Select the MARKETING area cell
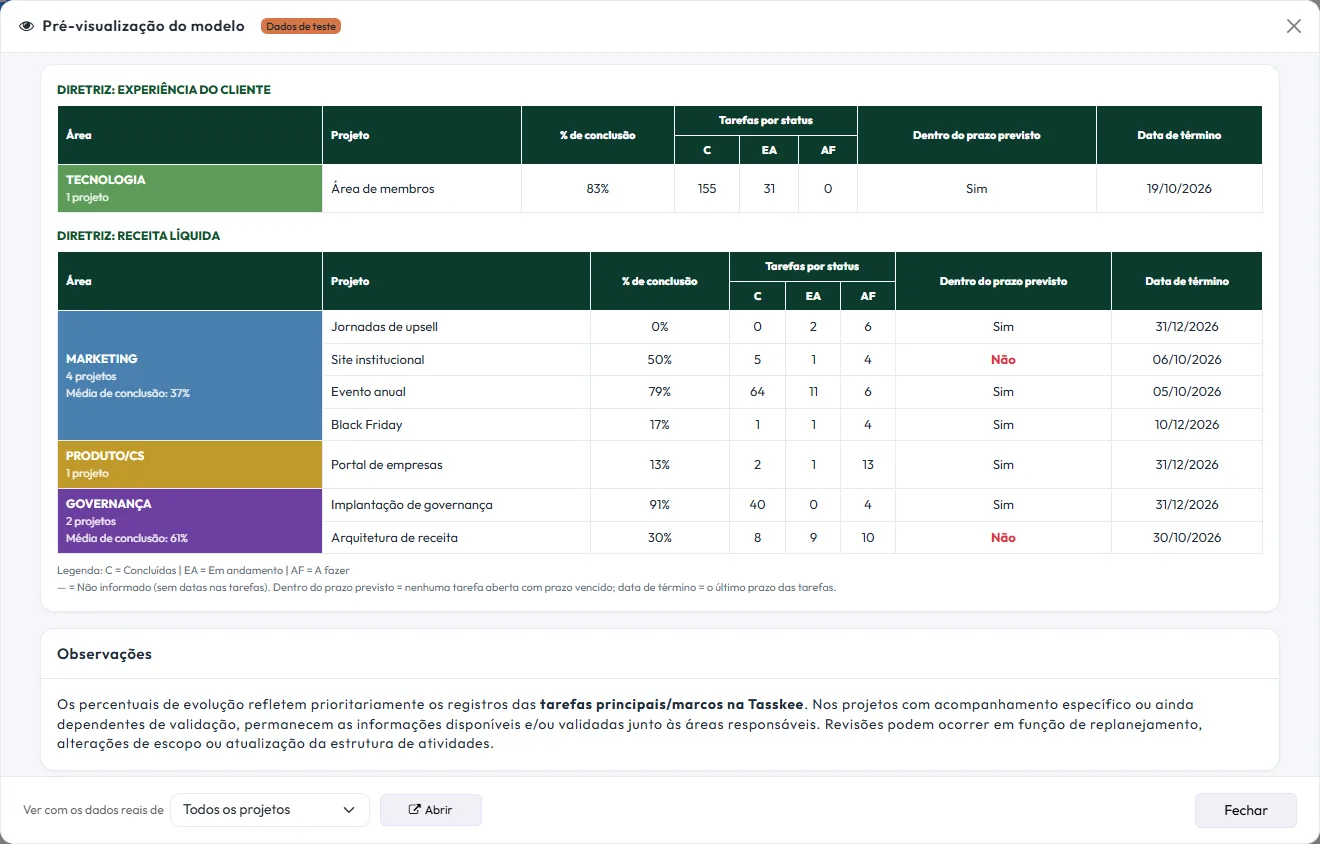The height and width of the screenshot is (844, 1320). coord(190,375)
